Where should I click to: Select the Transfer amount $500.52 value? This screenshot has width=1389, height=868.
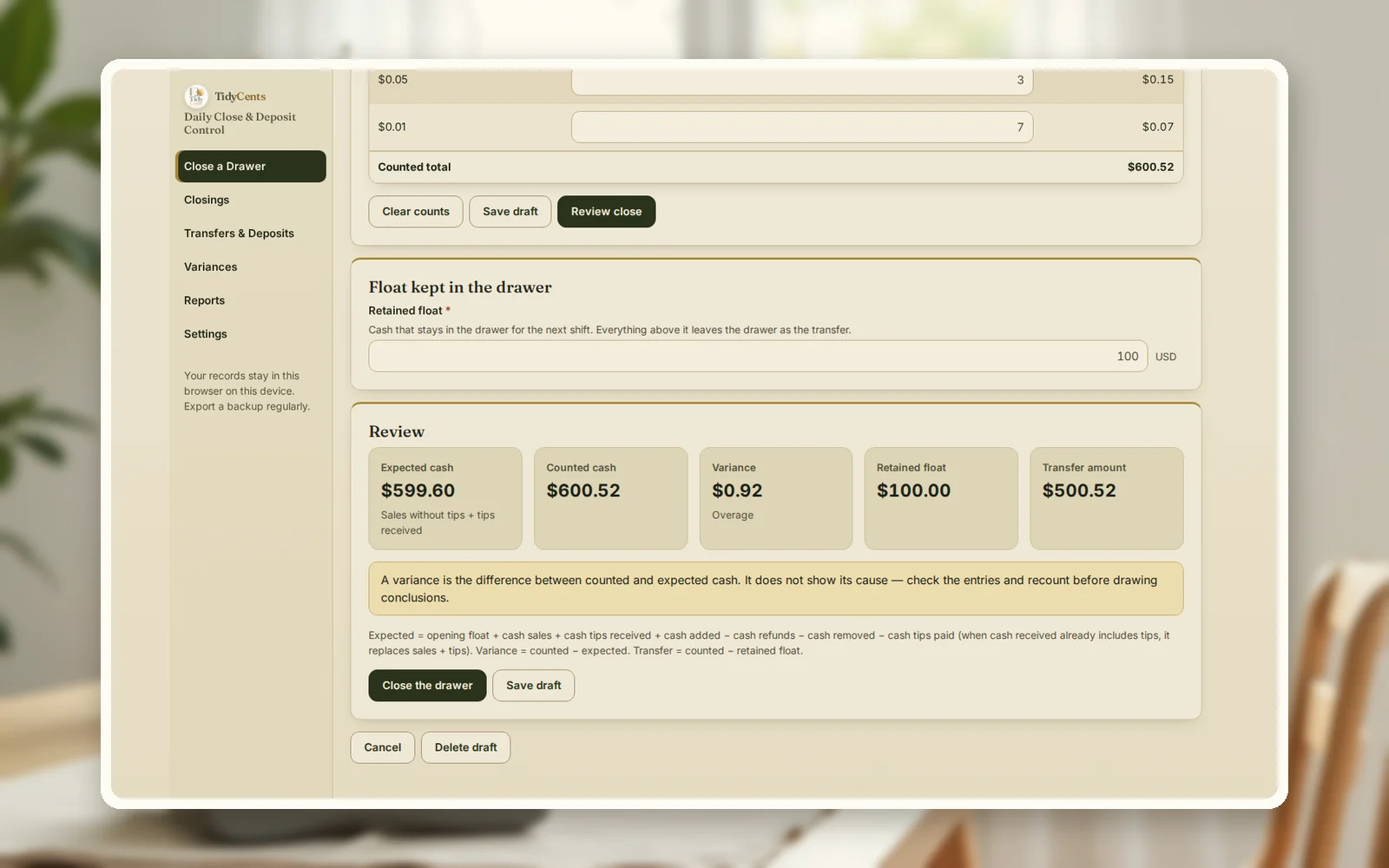(1079, 490)
